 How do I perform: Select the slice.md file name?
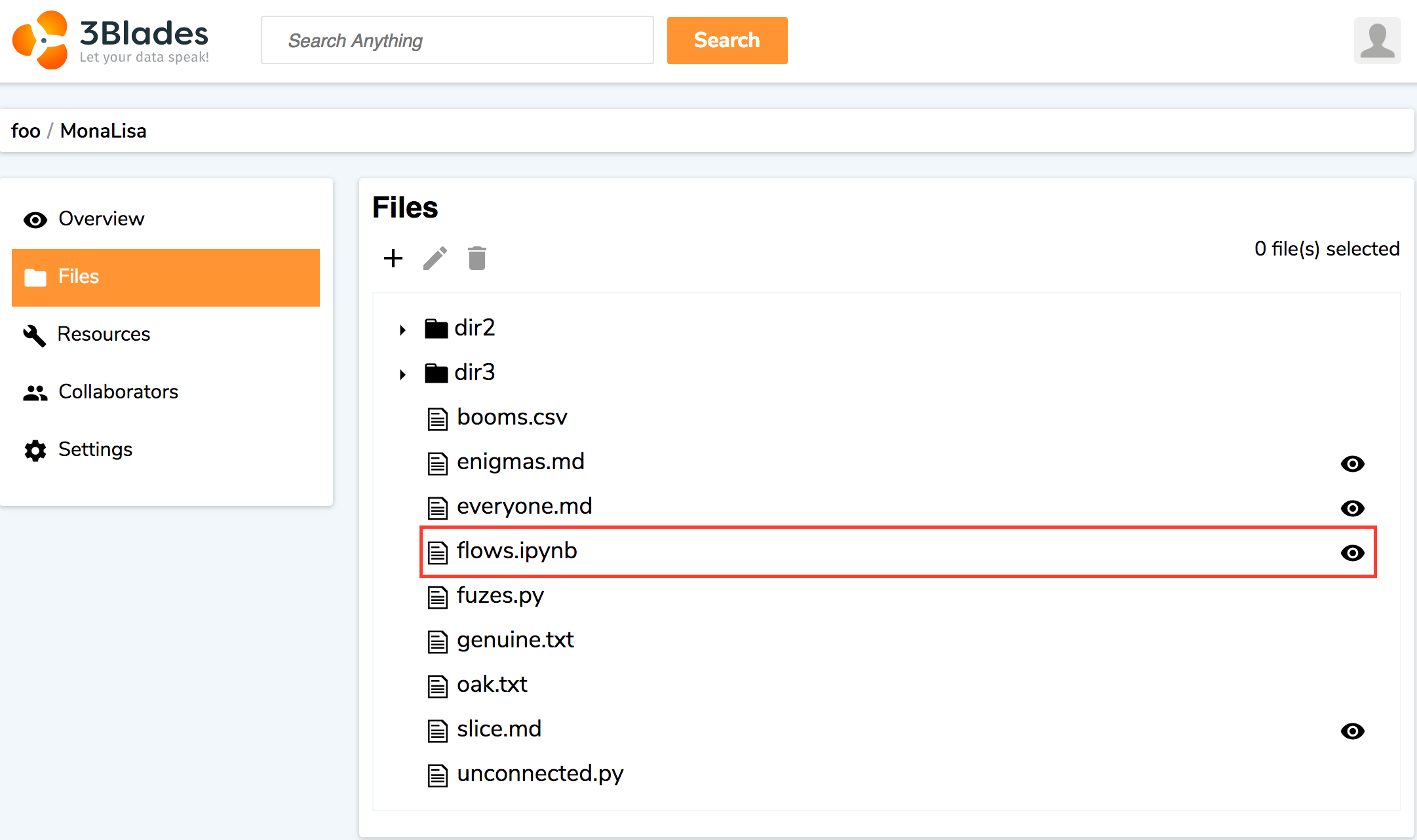[499, 729]
